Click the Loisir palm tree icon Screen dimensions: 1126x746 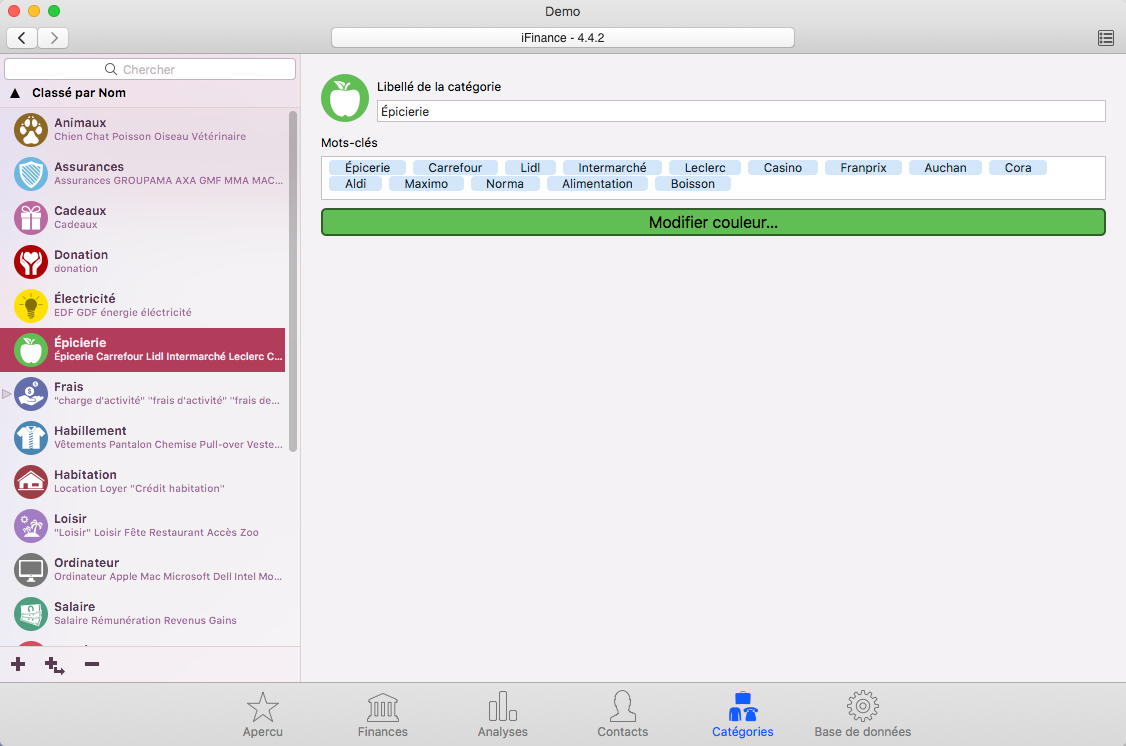point(31,526)
